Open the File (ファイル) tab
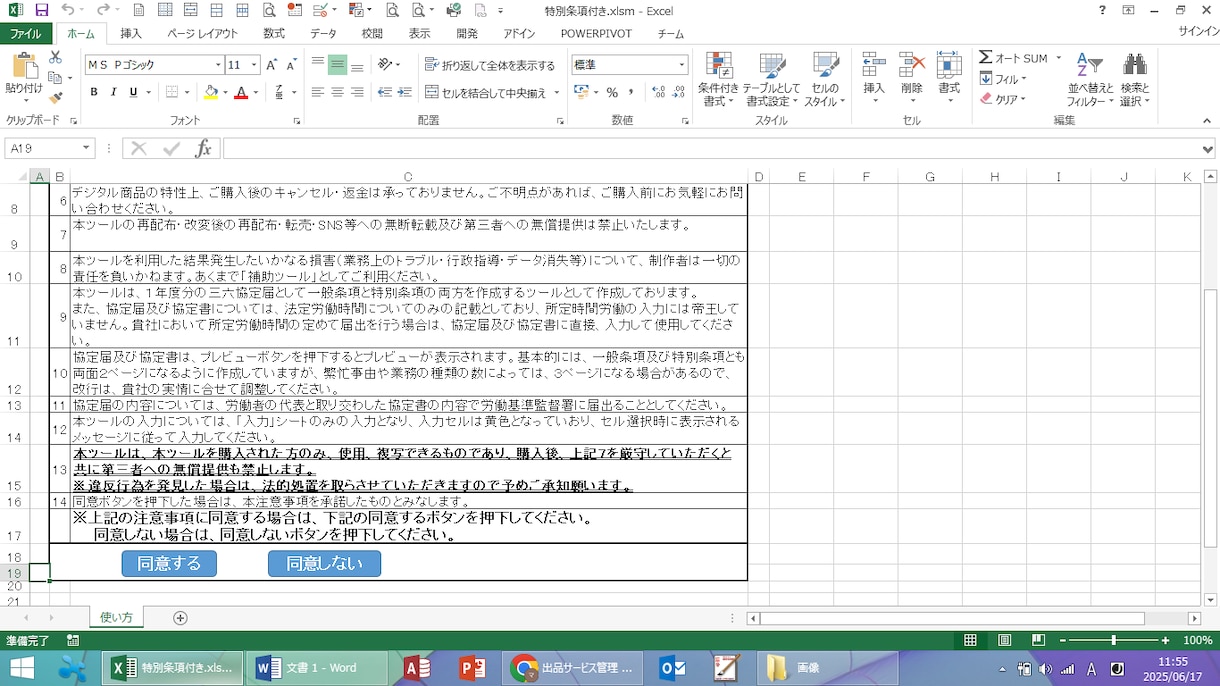Screen dimensions: 1220x686 (x=26, y=33)
